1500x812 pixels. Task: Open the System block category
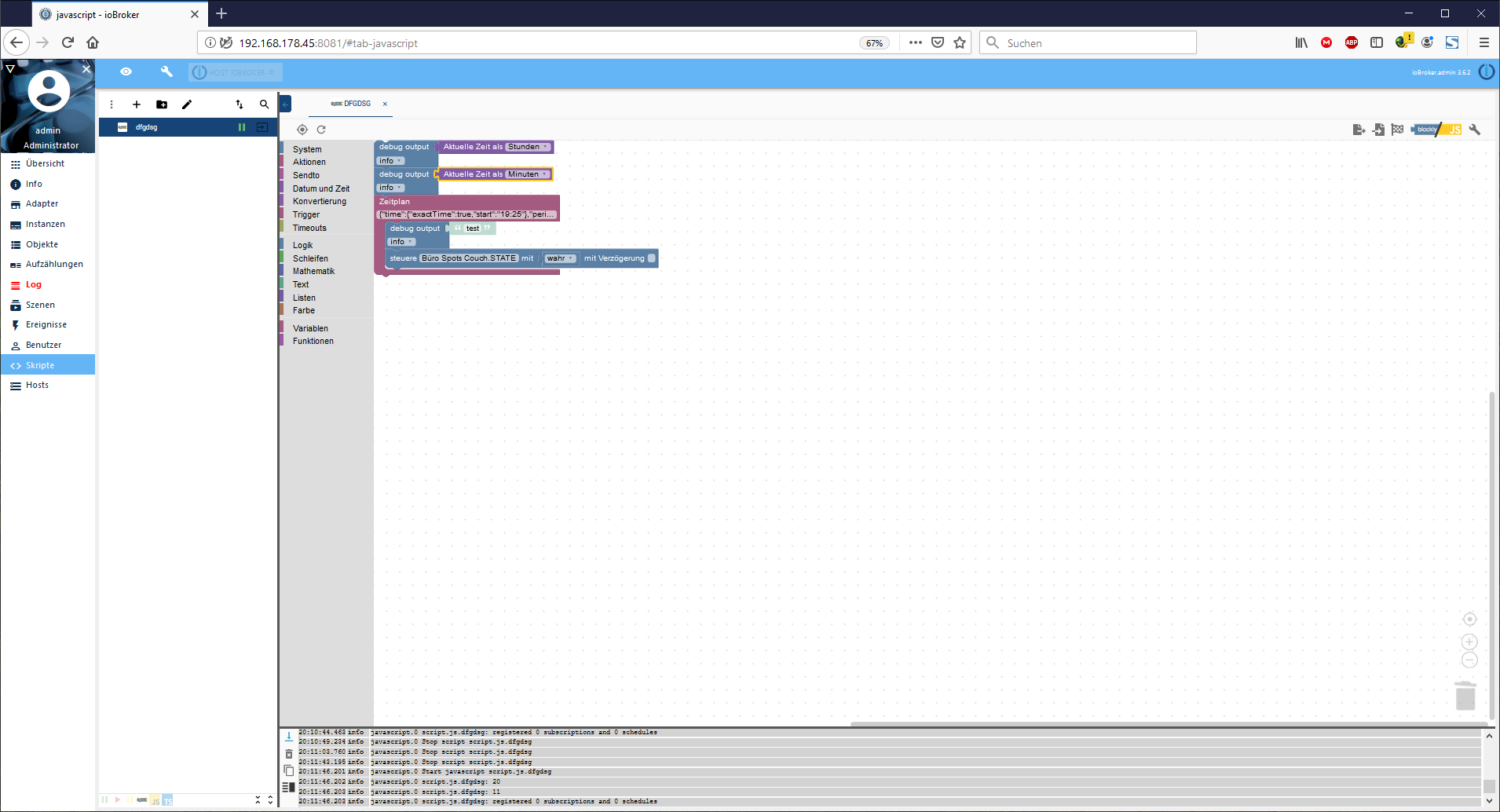307,149
